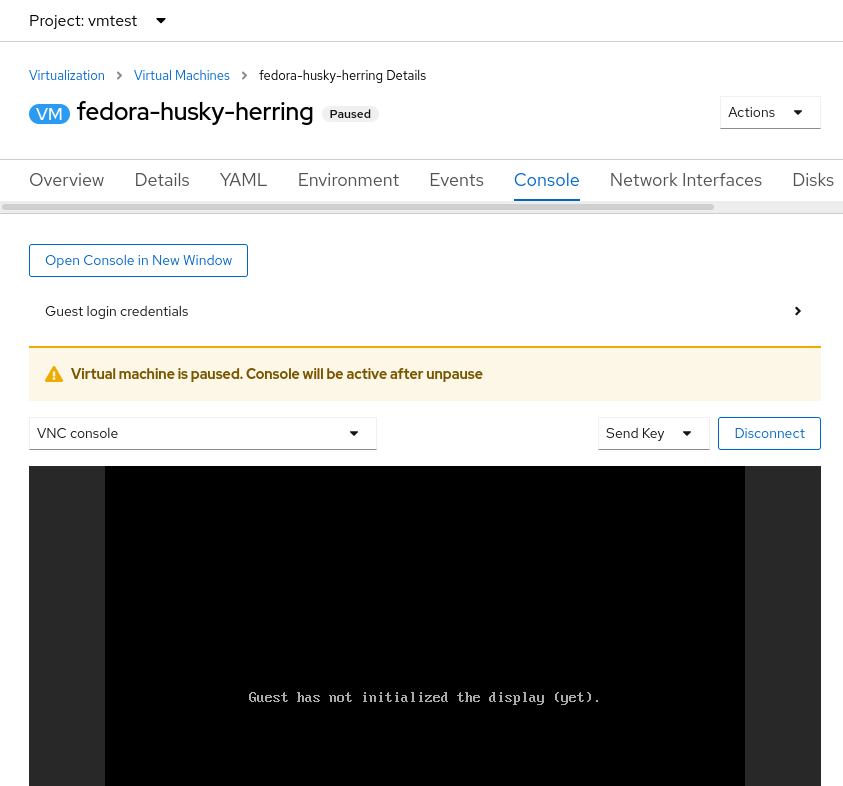Image resolution: width=843 pixels, height=786 pixels.
Task: Click Open Console in New Window
Action: (x=138, y=260)
